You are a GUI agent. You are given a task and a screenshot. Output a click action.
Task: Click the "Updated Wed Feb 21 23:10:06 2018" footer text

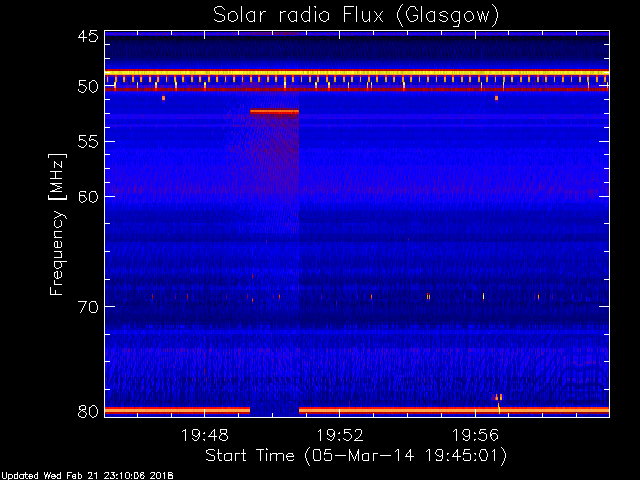click(x=87, y=476)
